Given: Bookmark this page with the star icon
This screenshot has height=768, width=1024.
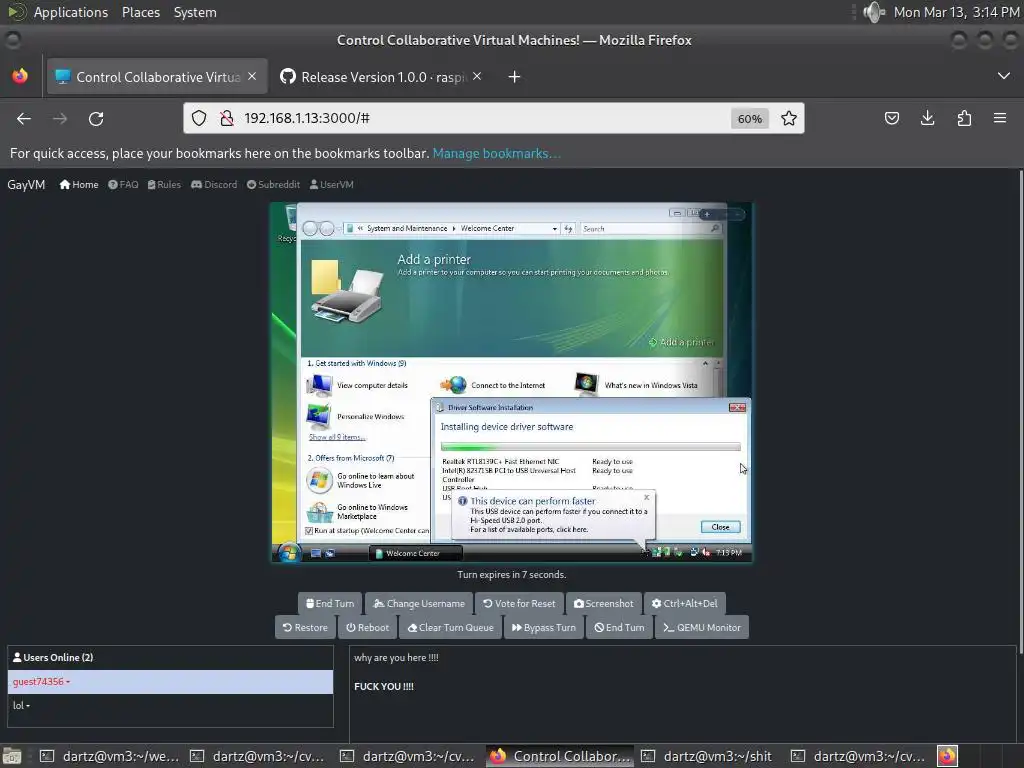Looking at the screenshot, I should tap(789, 118).
